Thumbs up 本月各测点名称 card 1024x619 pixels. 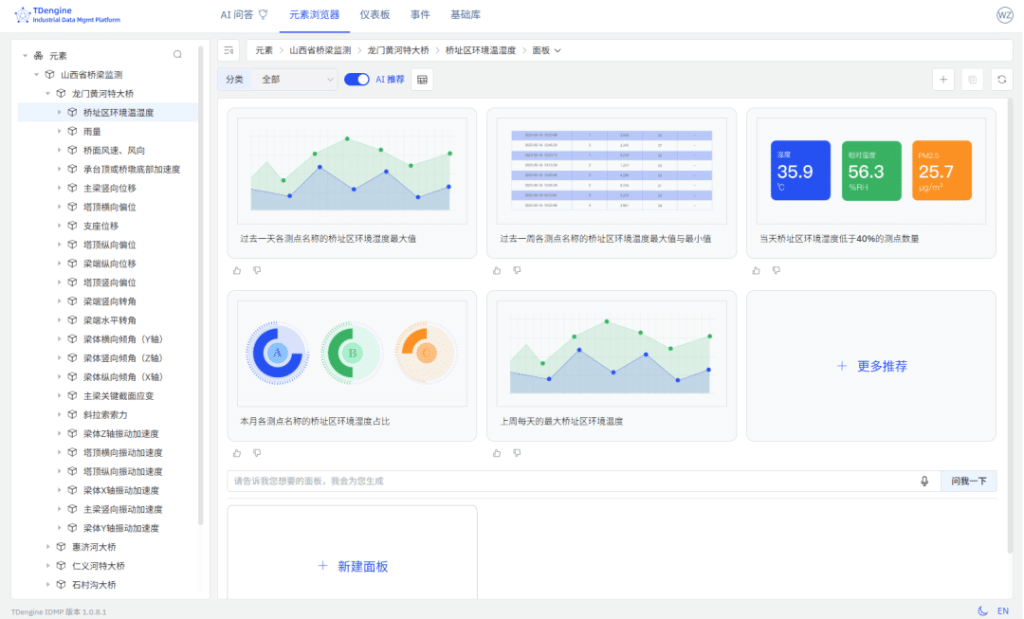coord(237,453)
